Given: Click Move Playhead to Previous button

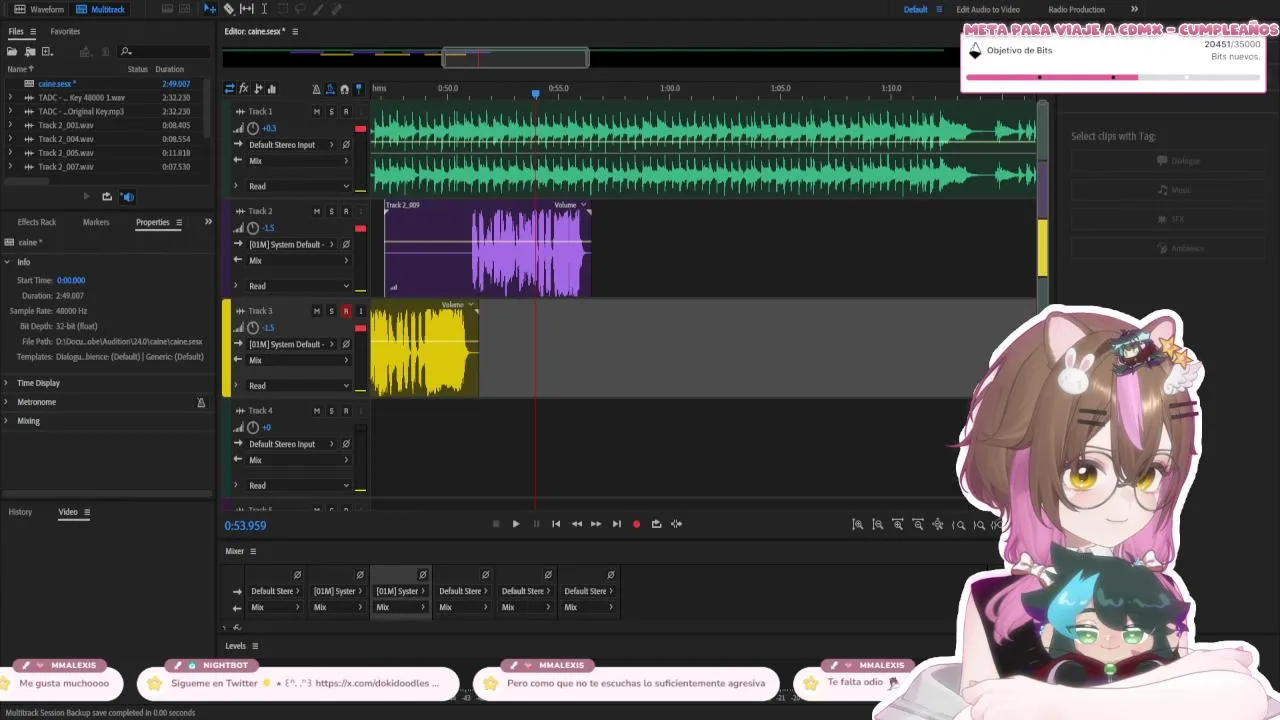Looking at the screenshot, I should click(556, 524).
